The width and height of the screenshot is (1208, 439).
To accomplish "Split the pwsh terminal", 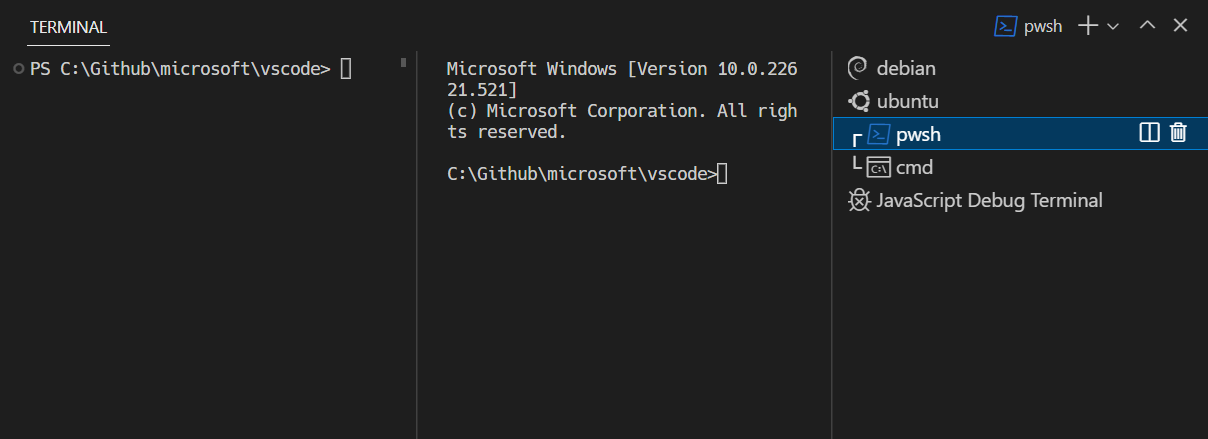I will pyautogui.click(x=1150, y=133).
